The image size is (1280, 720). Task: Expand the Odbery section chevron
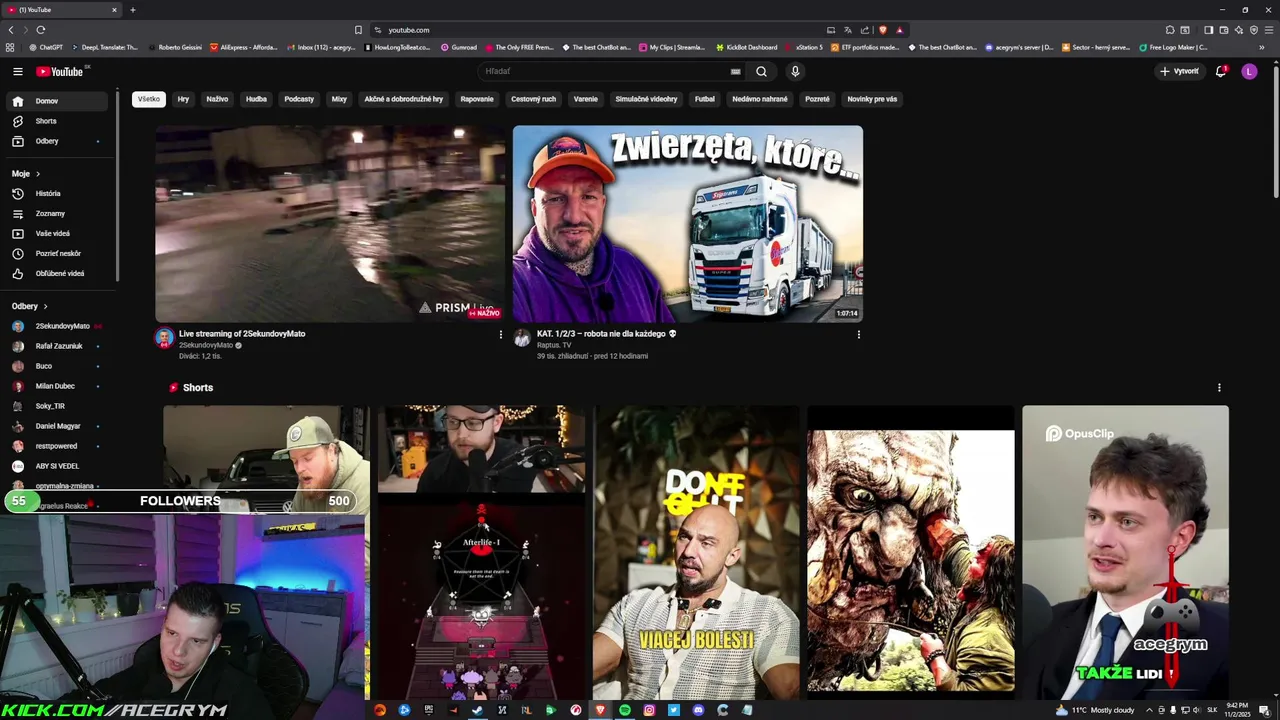coord(45,306)
